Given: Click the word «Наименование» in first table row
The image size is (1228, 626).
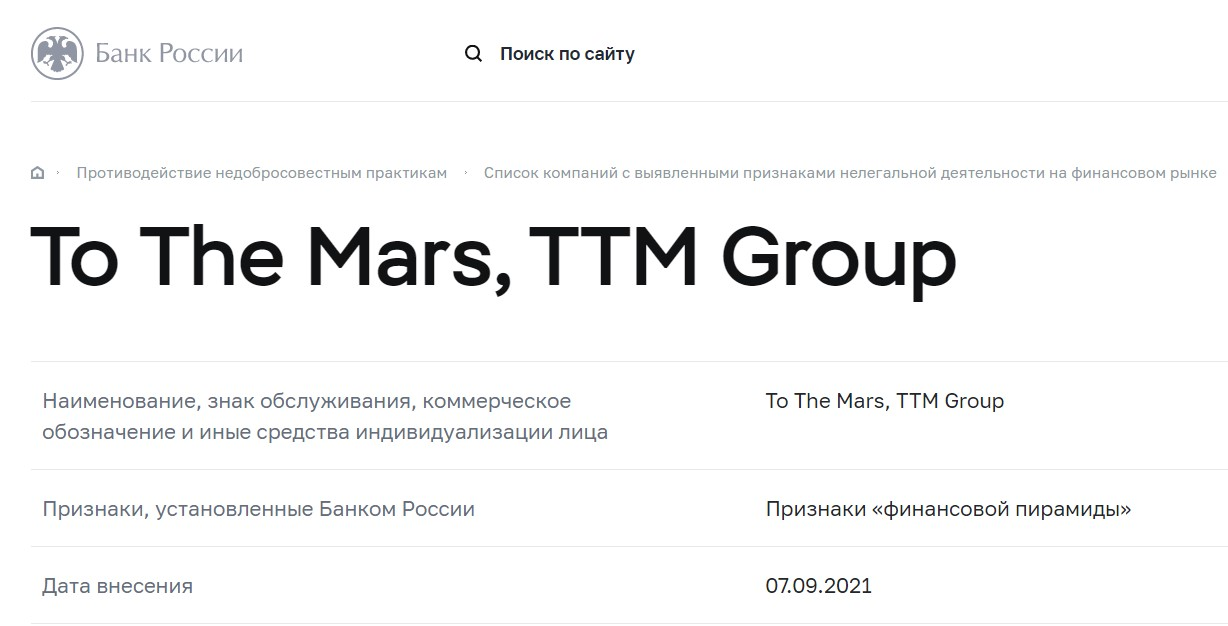Looking at the screenshot, I should 119,401.
